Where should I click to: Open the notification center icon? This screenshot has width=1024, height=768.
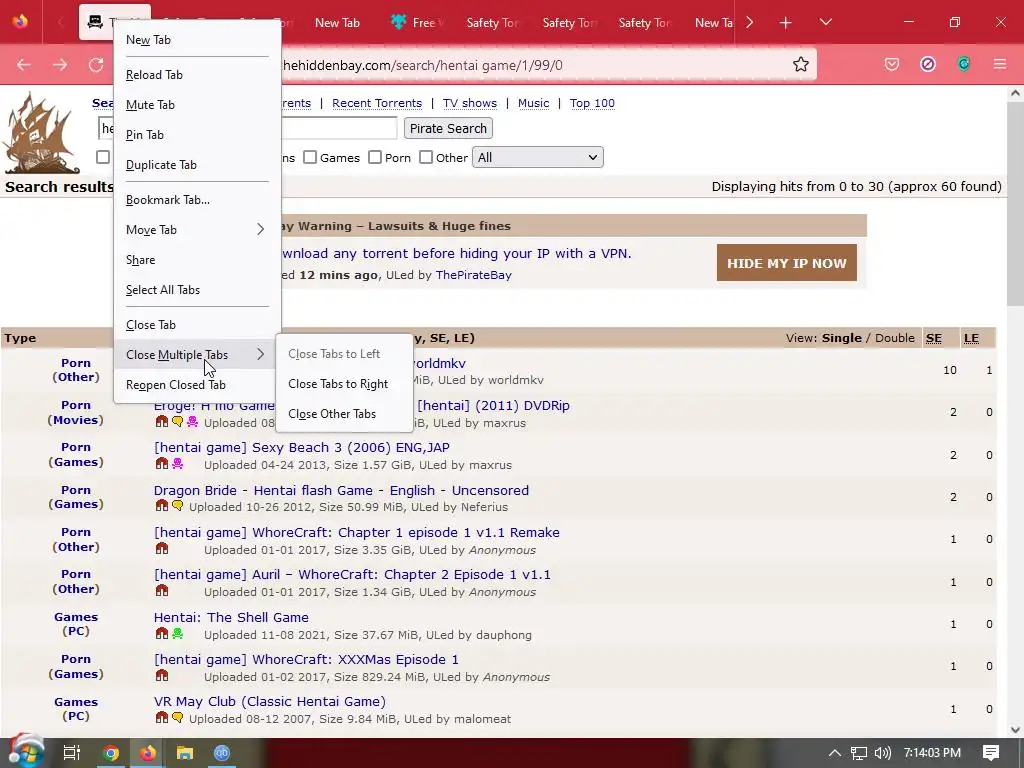coord(991,753)
